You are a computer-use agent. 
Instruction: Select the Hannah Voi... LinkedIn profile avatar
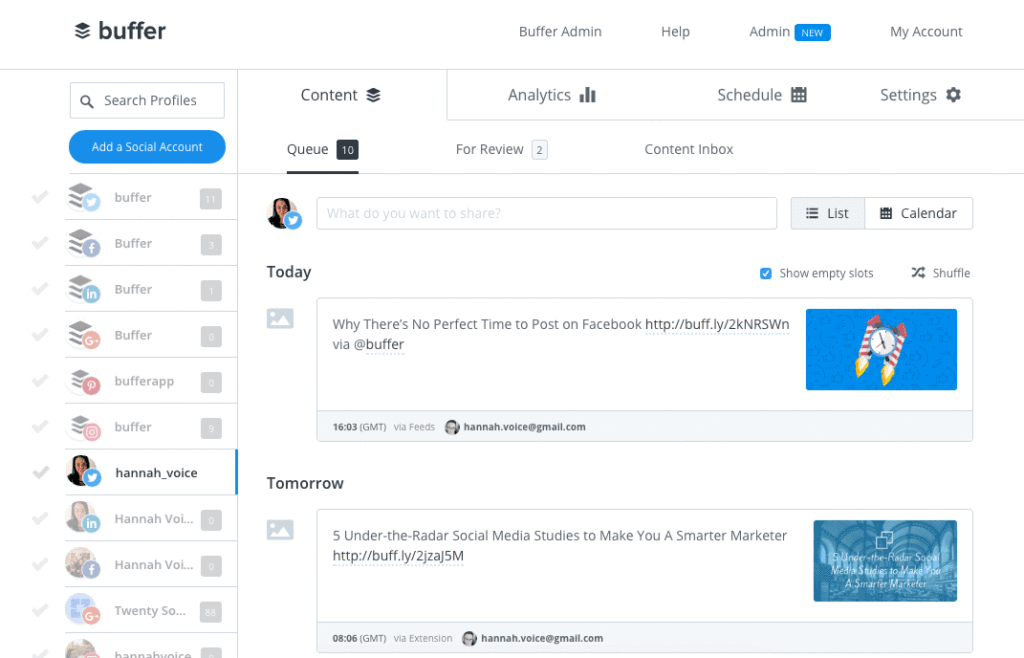[x=82, y=518]
